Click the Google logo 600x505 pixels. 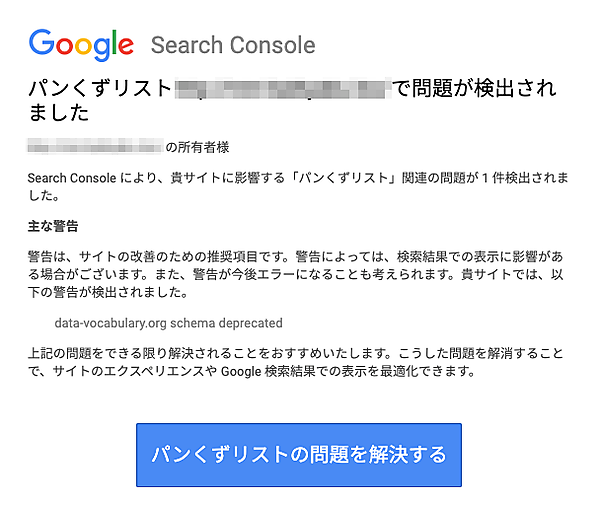pos(81,44)
